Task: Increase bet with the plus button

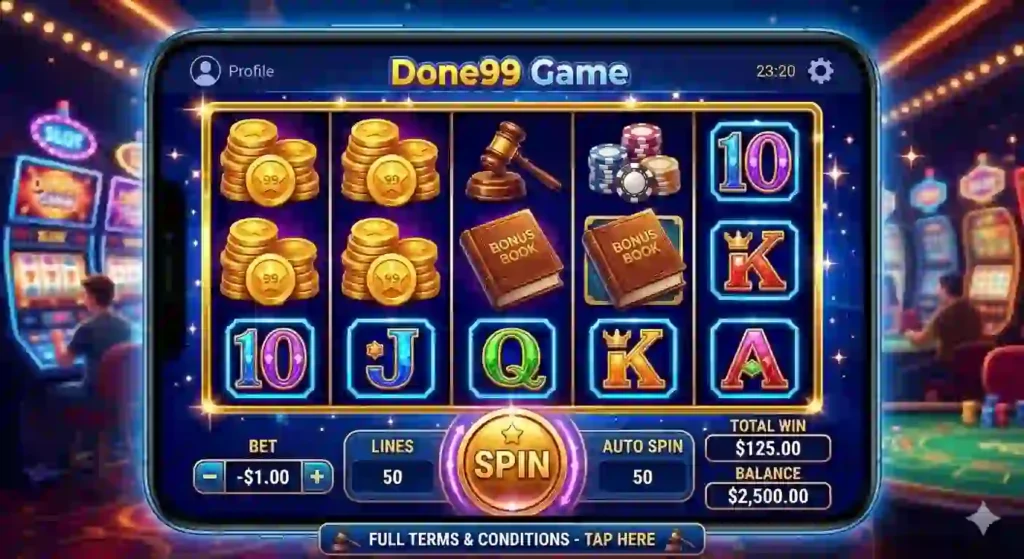Action: click(x=317, y=477)
